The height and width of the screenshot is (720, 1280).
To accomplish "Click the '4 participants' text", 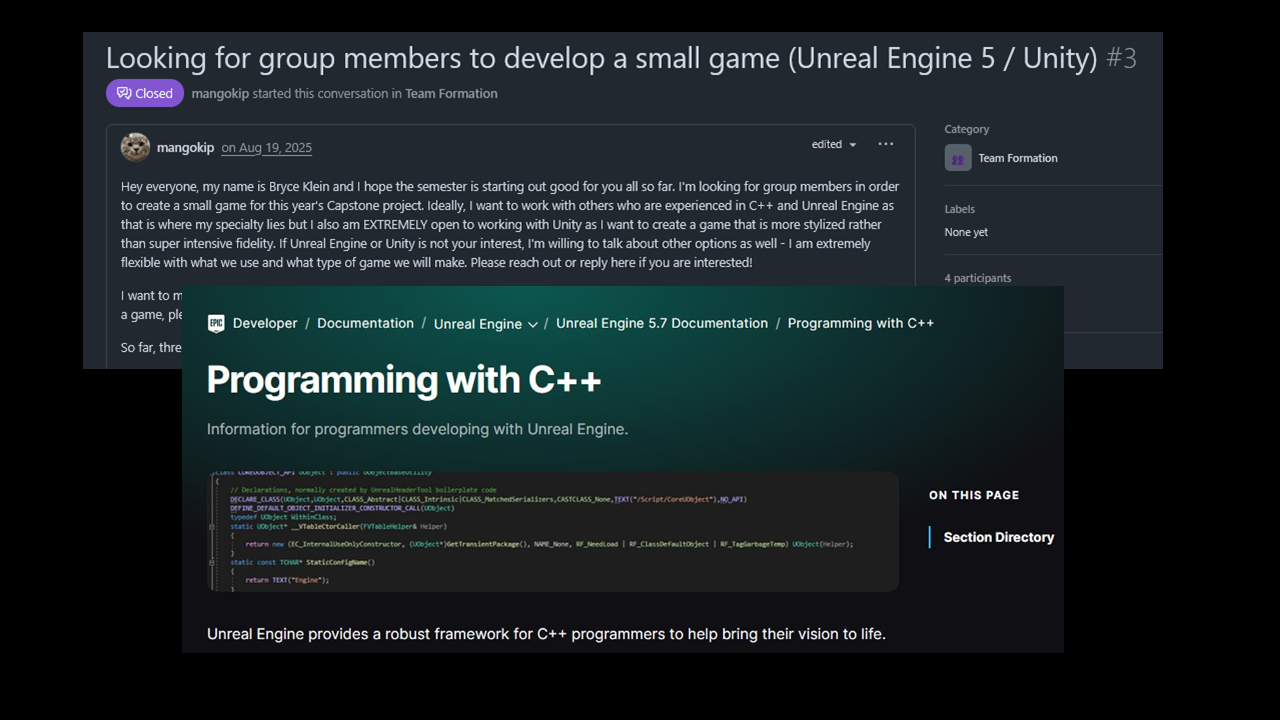I will point(977,278).
